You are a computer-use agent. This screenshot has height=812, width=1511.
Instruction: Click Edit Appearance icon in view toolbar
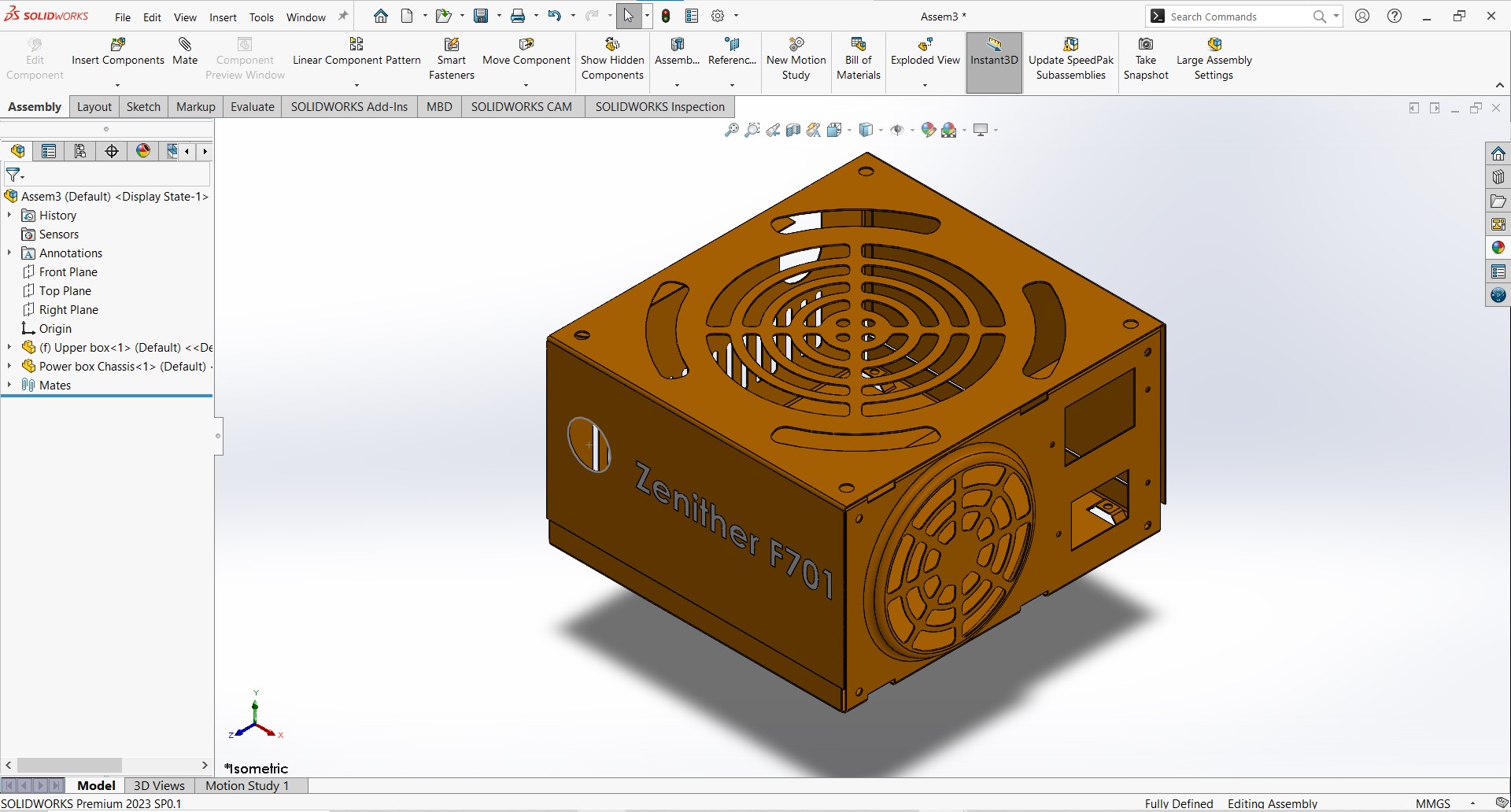[929, 130]
